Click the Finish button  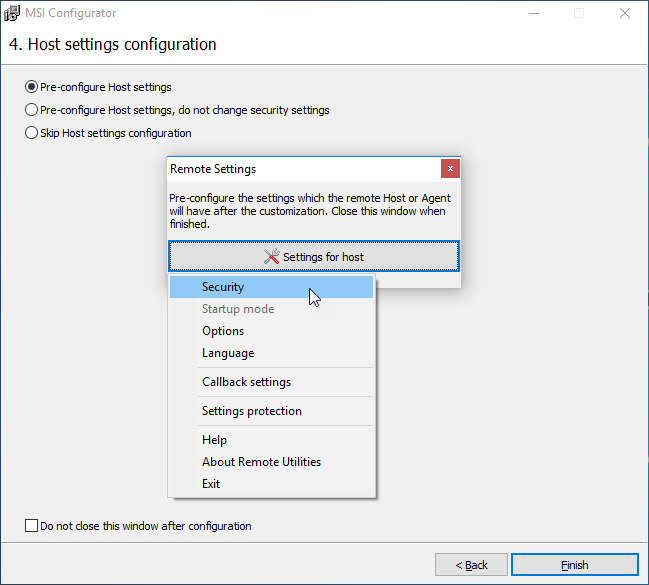pyautogui.click(x=574, y=565)
